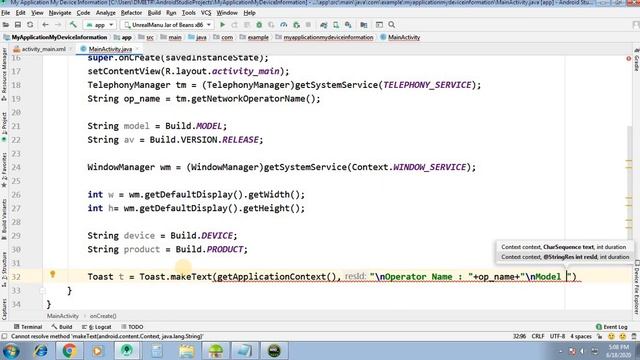Open the Analyze menu

[x=105, y=13]
